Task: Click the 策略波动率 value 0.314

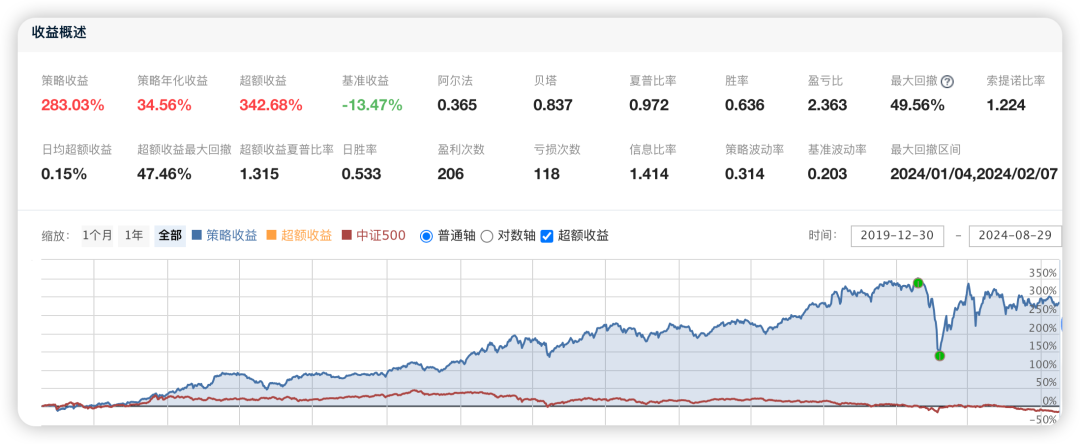Action: point(745,174)
